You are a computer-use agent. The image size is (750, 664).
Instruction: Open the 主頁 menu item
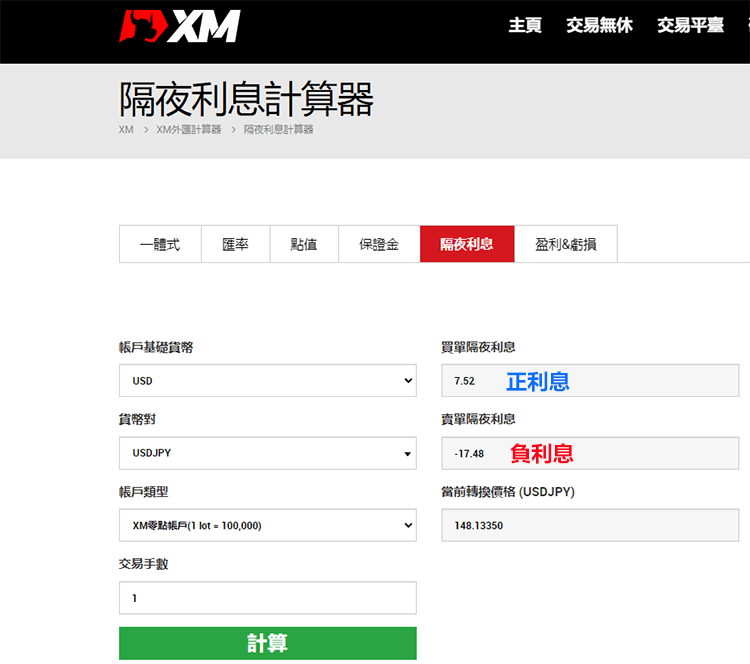pyautogui.click(x=525, y=25)
